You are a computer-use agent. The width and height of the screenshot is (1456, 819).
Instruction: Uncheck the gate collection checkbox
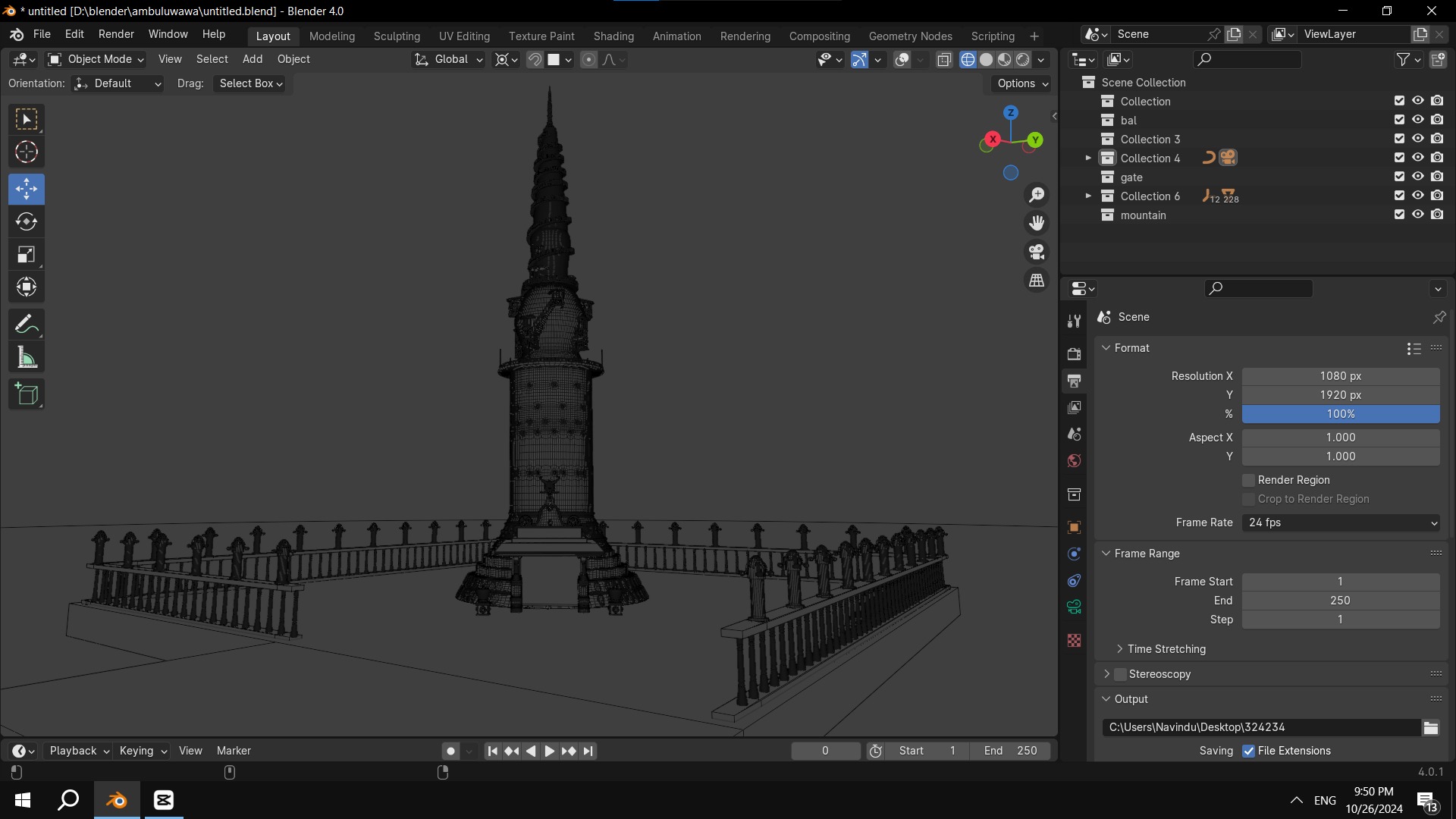1399,177
